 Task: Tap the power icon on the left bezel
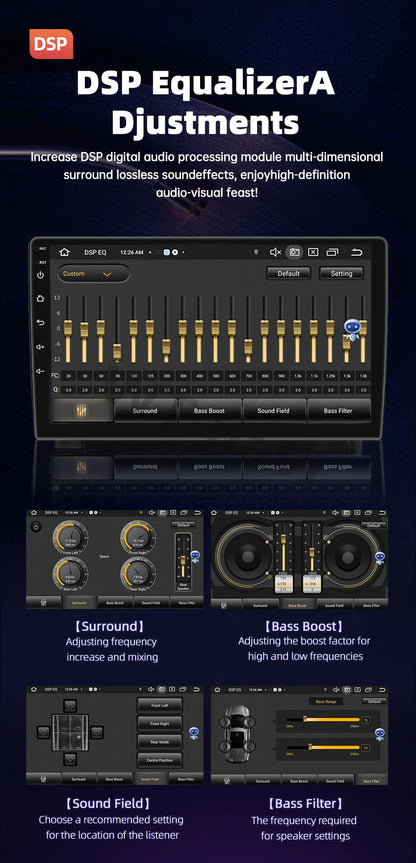click(40, 275)
